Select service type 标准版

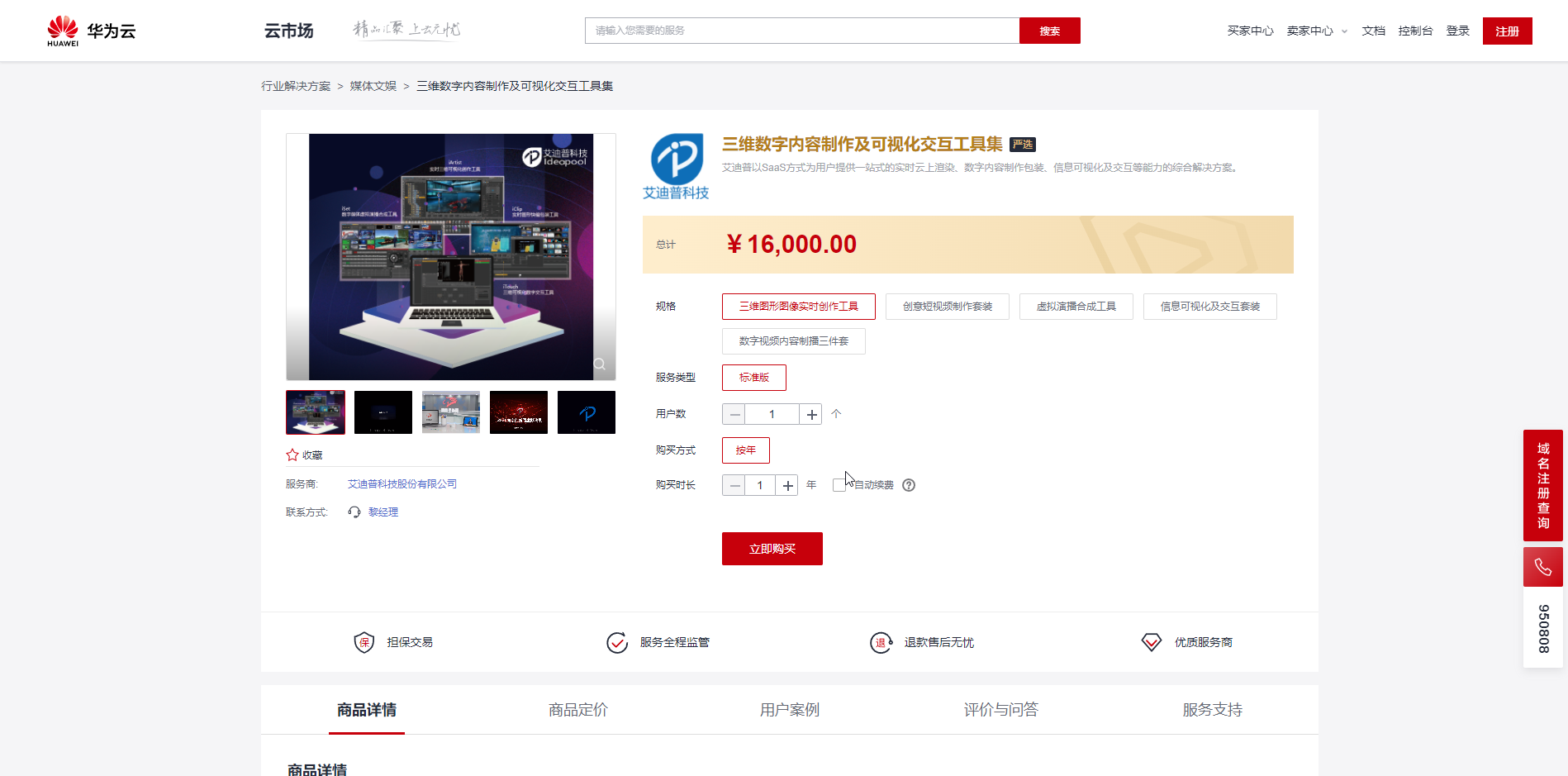(x=753, y=378)
